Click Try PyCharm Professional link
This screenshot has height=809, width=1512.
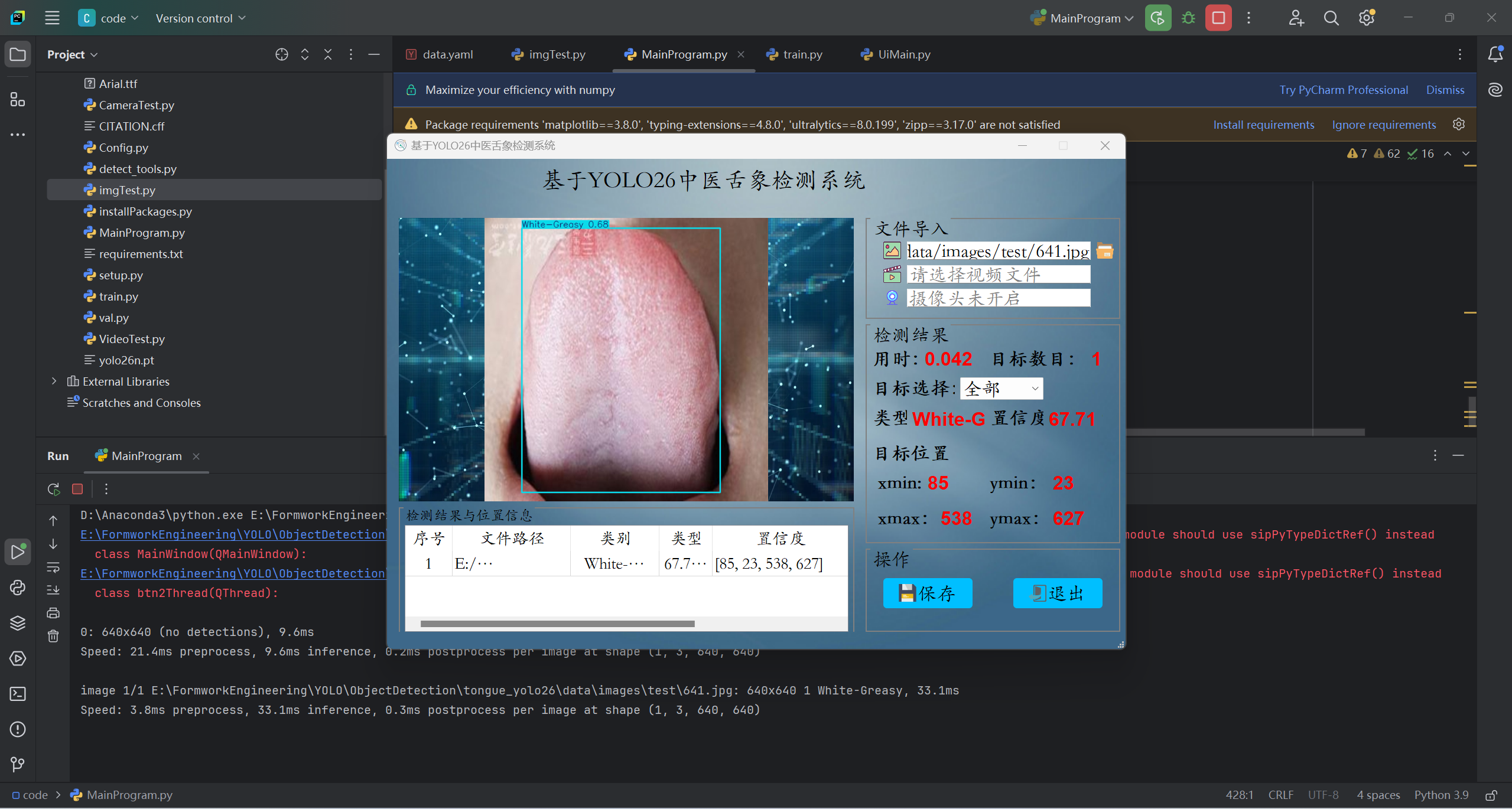pyautogui.click(x=1344, y=90)
